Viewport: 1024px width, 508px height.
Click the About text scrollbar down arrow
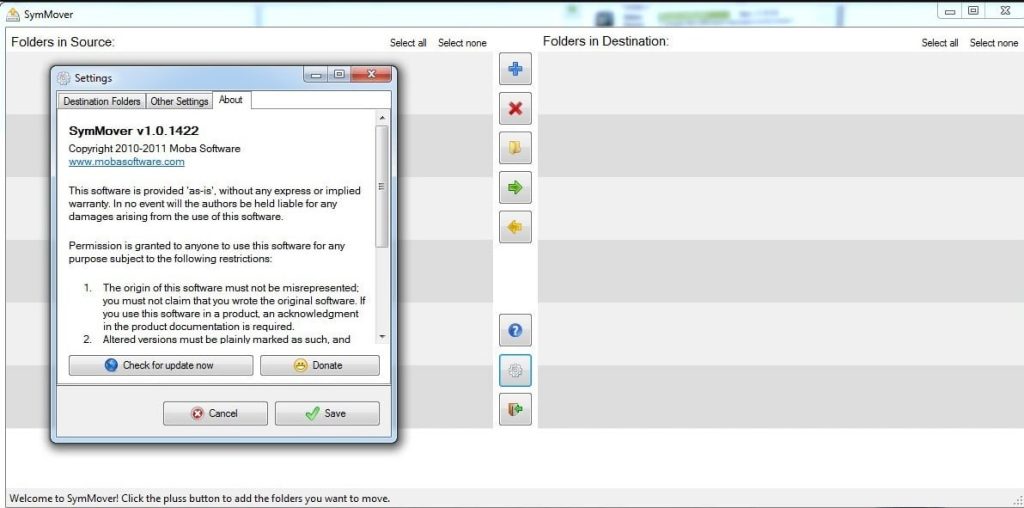tap(382, 337)
